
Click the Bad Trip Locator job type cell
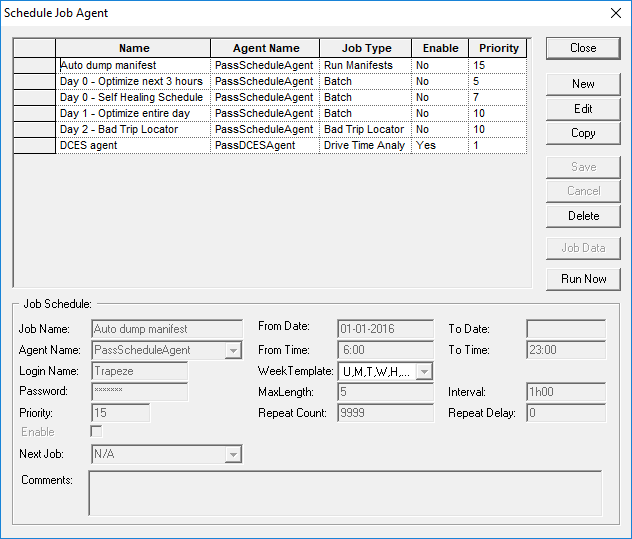tap(365, 129)
